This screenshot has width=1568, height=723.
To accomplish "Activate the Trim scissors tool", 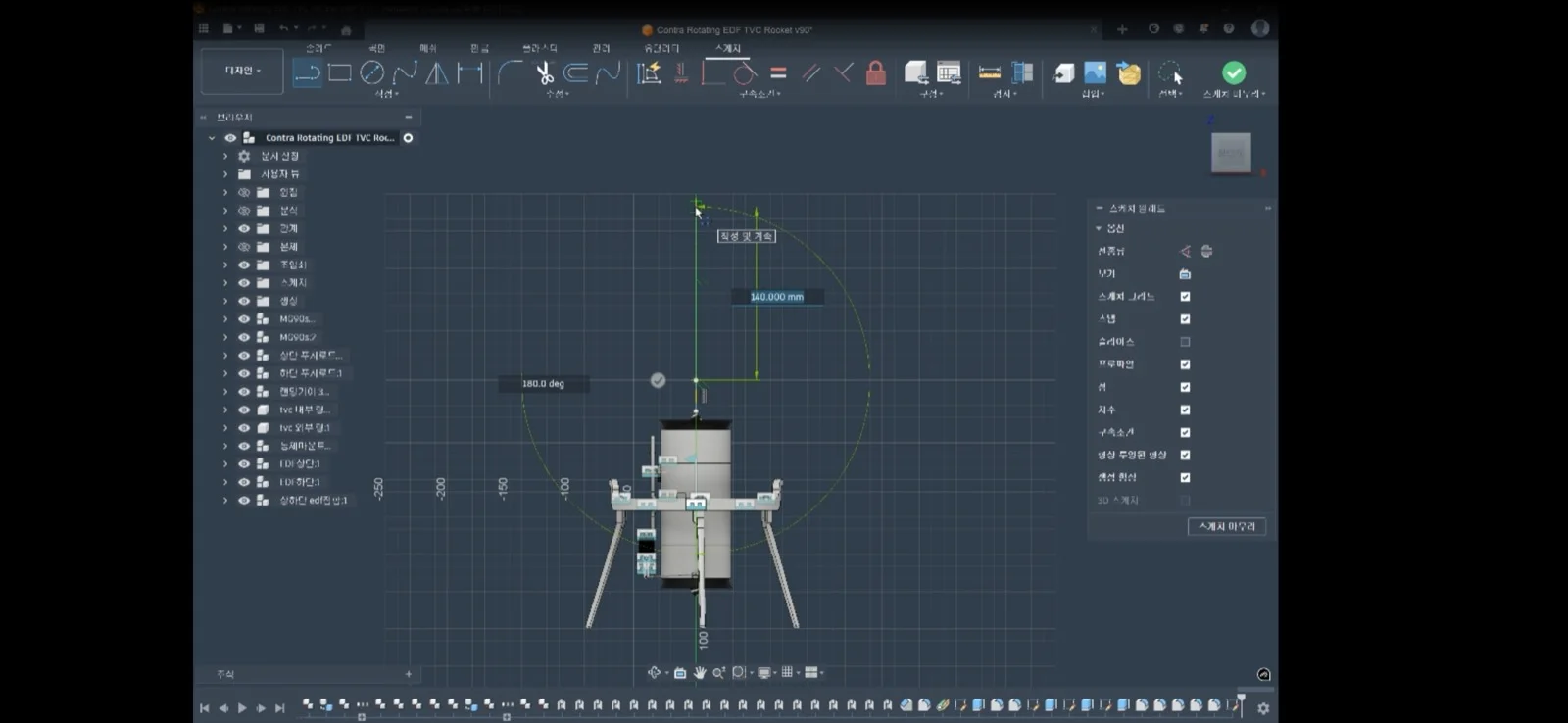I will point(545,72).
